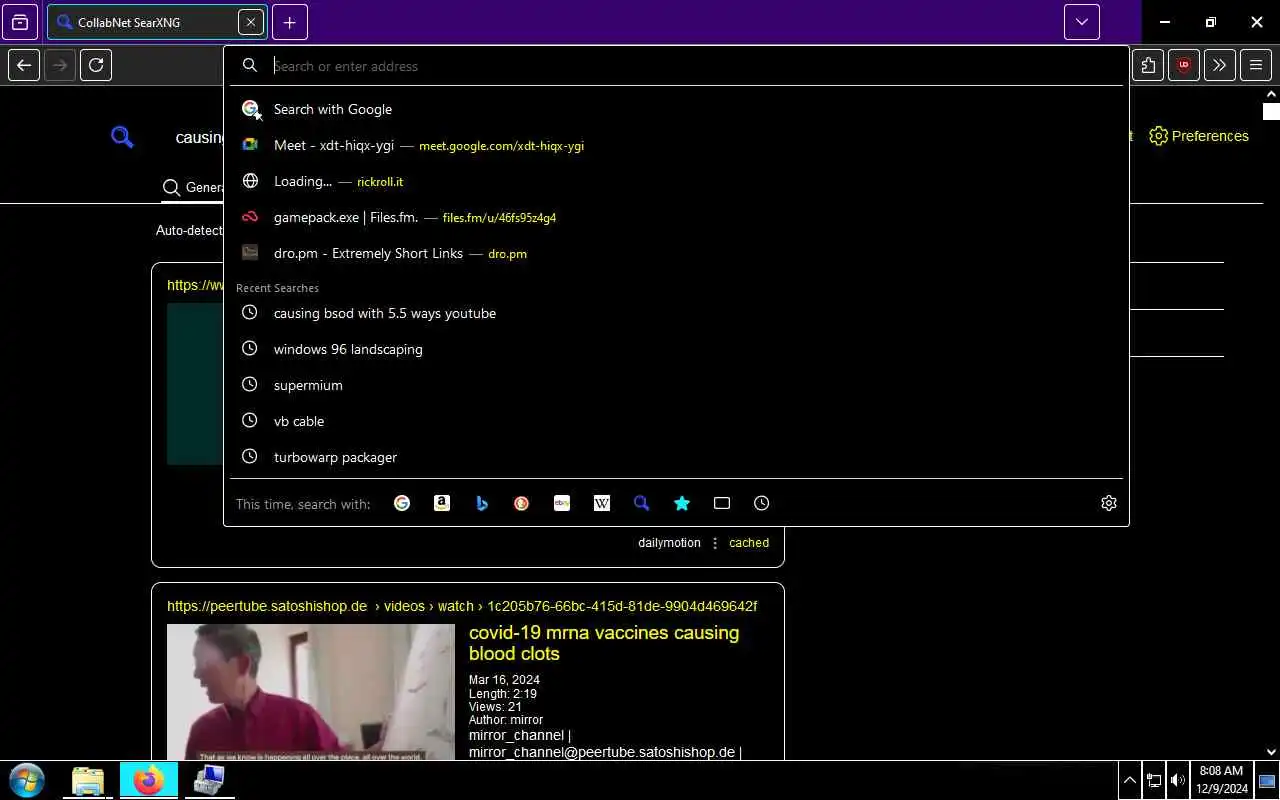Search this time with SearXNG magnifier icon
This screenshot has width=1280, height=800.
642,503
